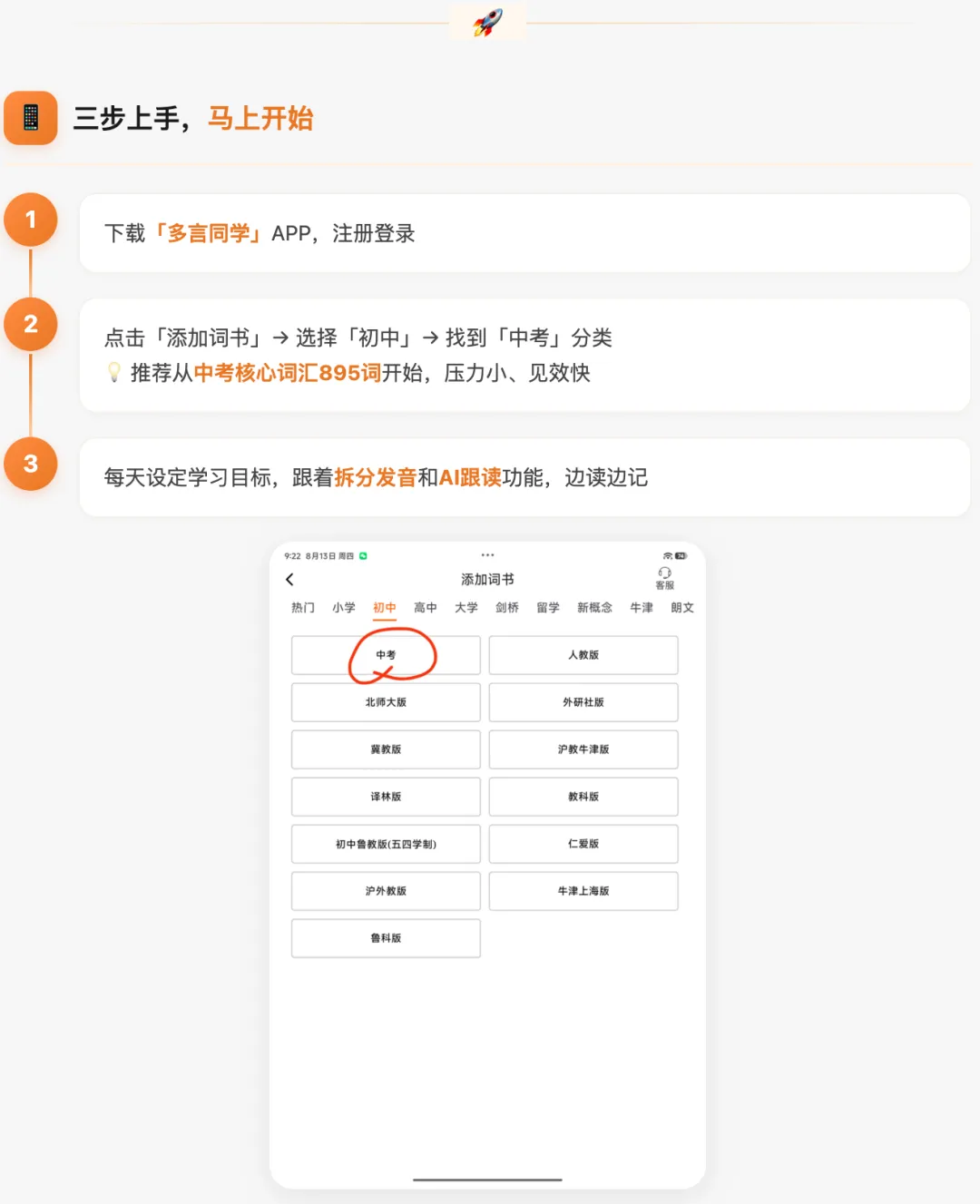Select 初中鲁教版(五四学制) button
980x1204 pixels.
coord(386,844)
